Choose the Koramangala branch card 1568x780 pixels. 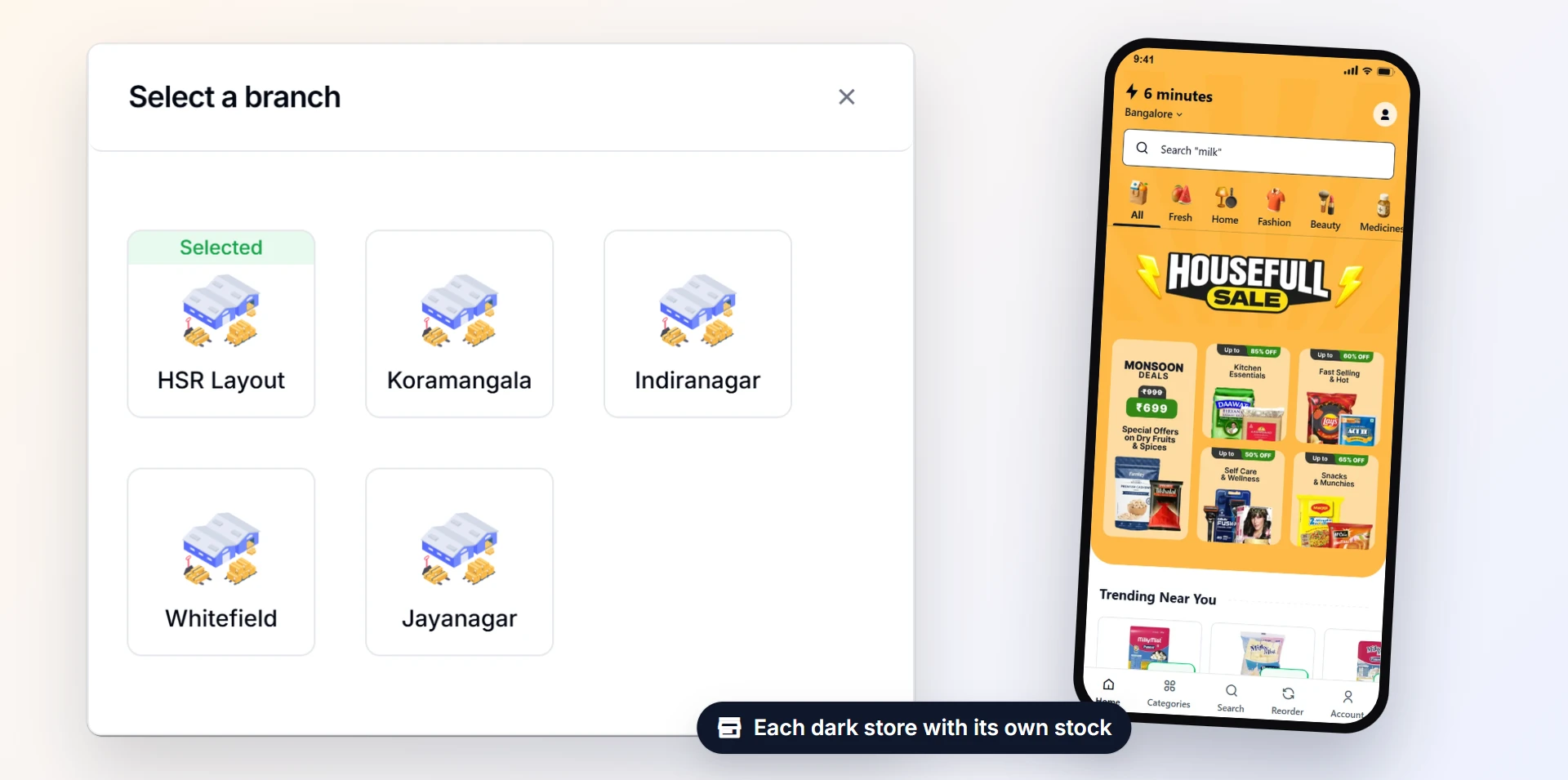click(x=460, y=324)
